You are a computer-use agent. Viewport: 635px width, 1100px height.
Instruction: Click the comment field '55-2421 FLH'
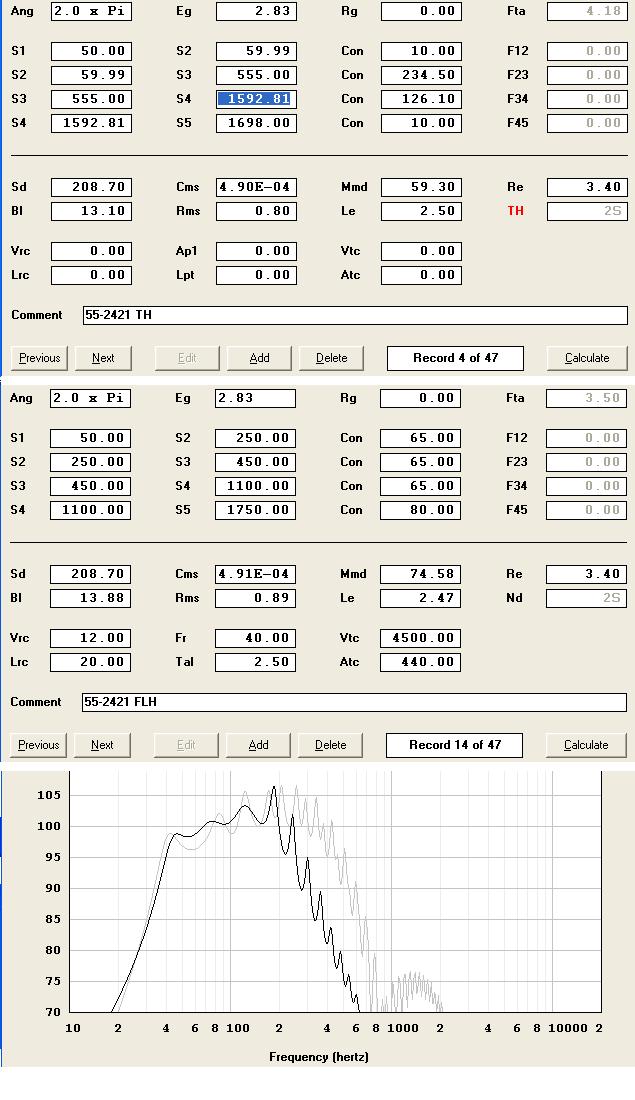click(x=354, y=702)
